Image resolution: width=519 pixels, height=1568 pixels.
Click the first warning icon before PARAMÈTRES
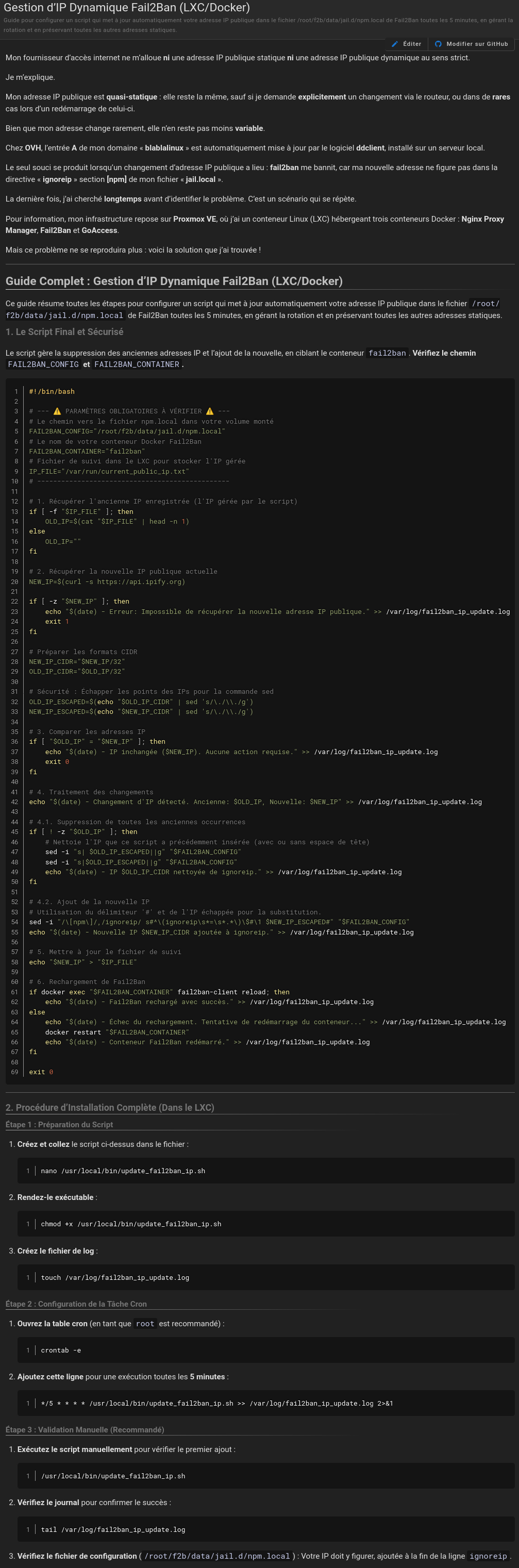pyautogui.click(x=57, y=411)
